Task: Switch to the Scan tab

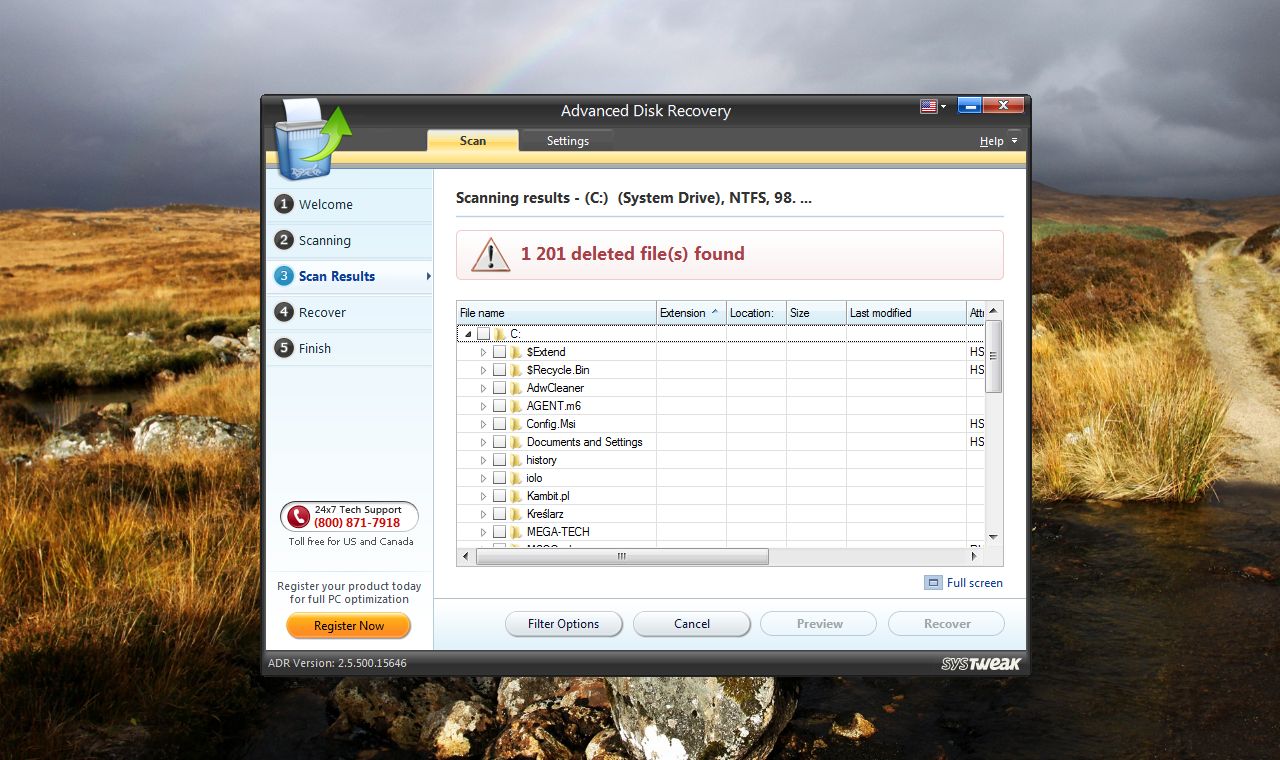Action: coord(473,141)
